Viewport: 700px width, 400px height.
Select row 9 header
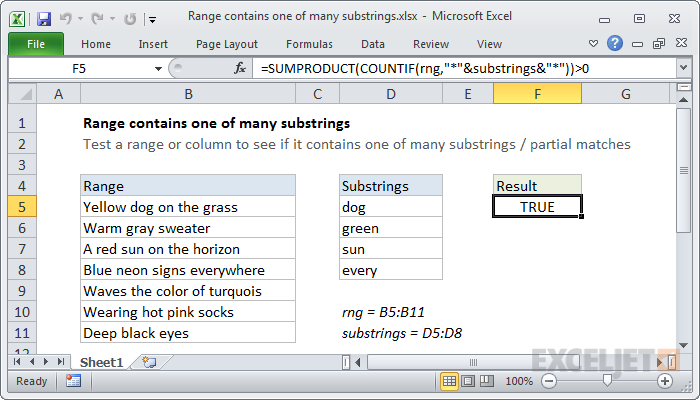[x=22, y=291]
